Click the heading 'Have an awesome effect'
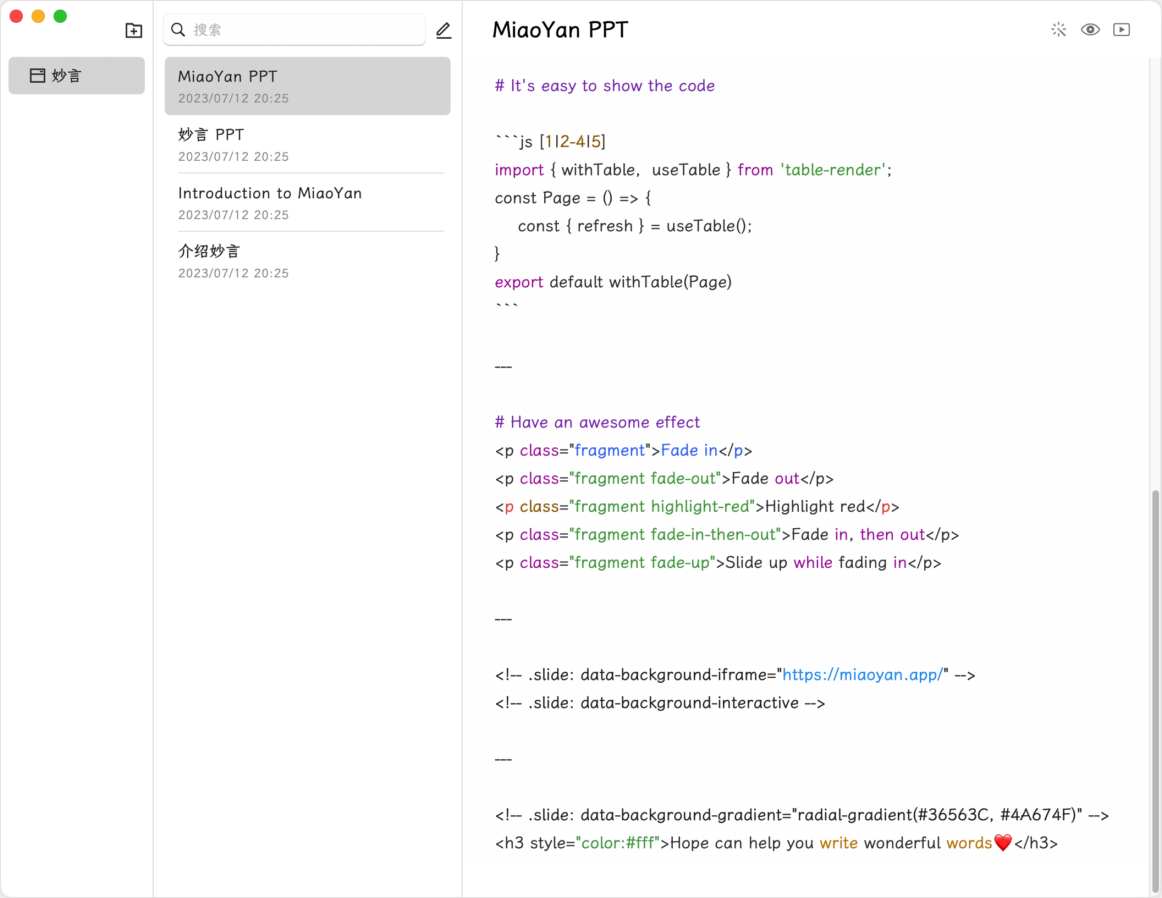 tap(597, 422)
